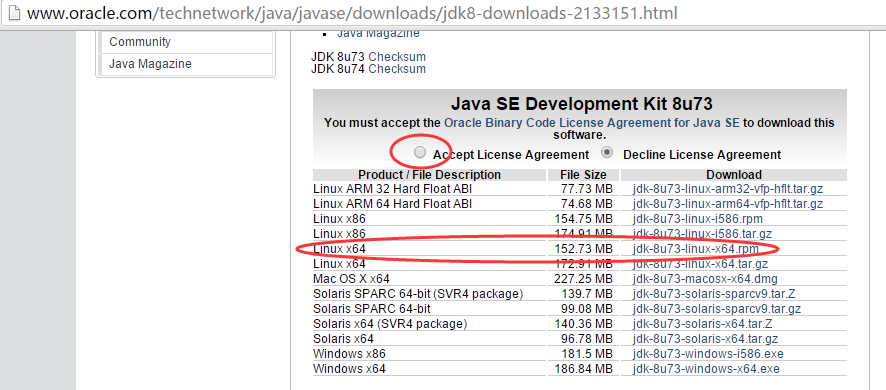
Task: Click the Download column header
Action: click(734, 175)
